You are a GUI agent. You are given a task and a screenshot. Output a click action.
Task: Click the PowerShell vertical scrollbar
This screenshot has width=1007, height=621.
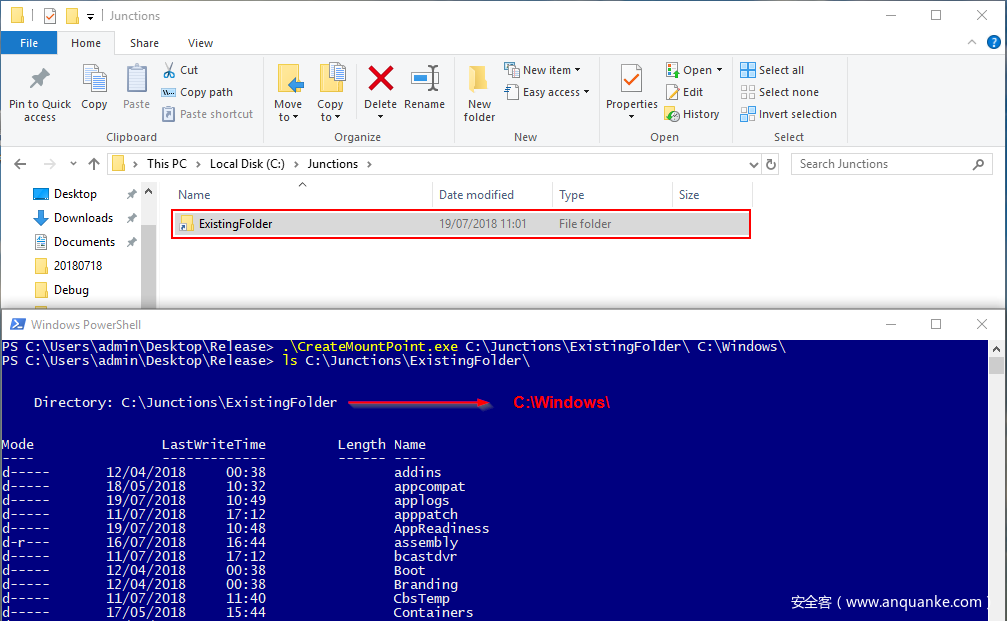tap(996, 480)
